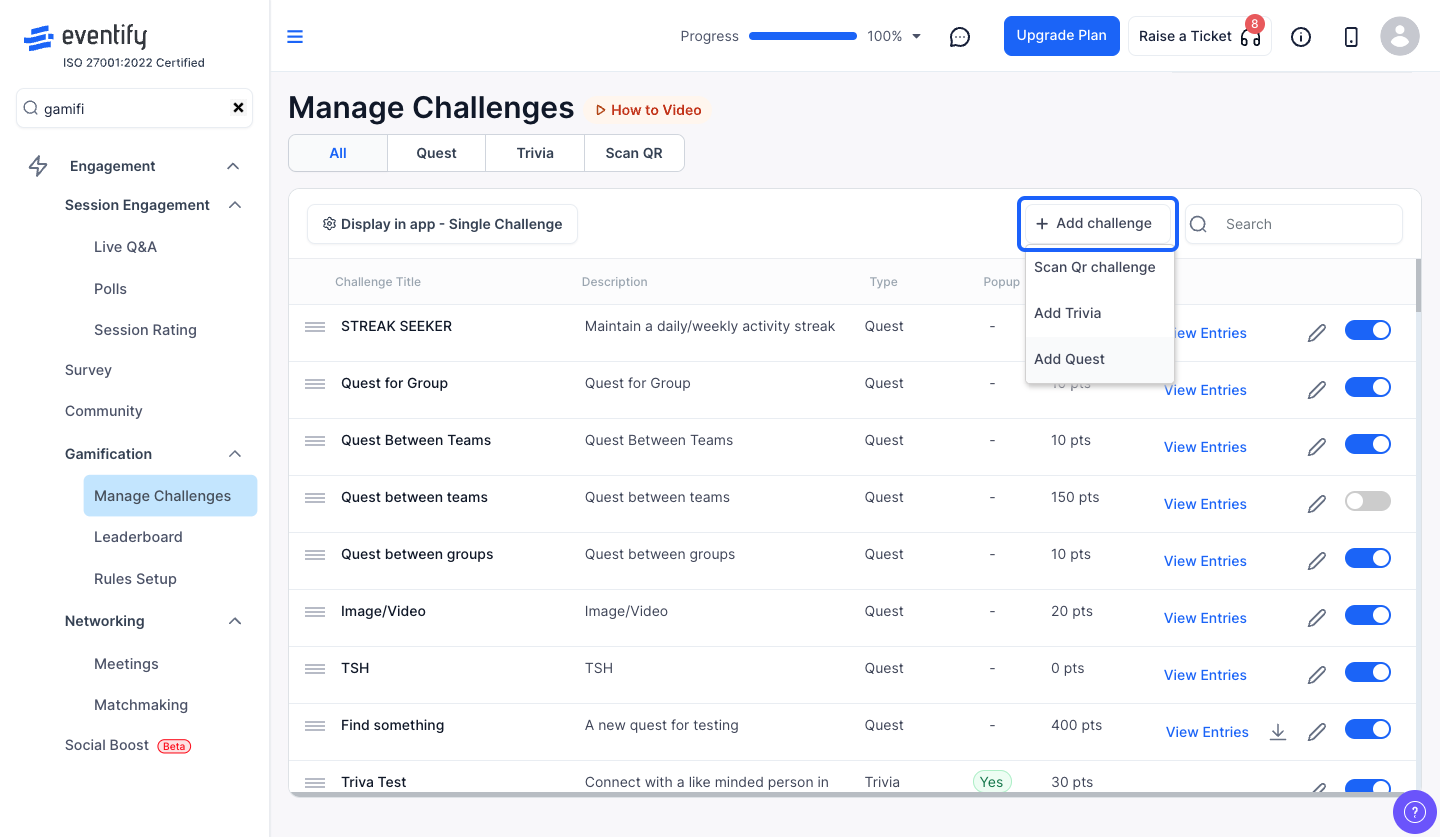The image size is (1440, 837).
Task: Click the Upgrade Plan button
Action: tap(1061, 36)
